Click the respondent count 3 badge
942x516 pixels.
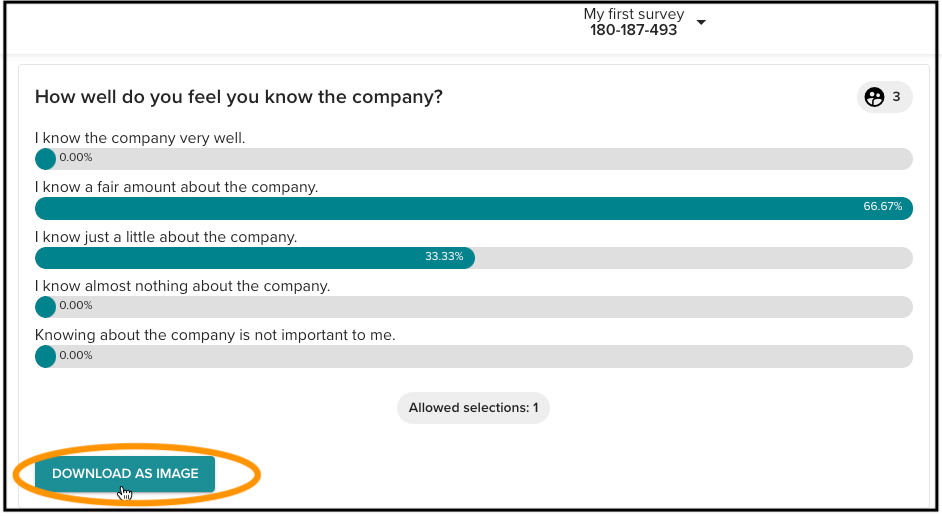885,97
